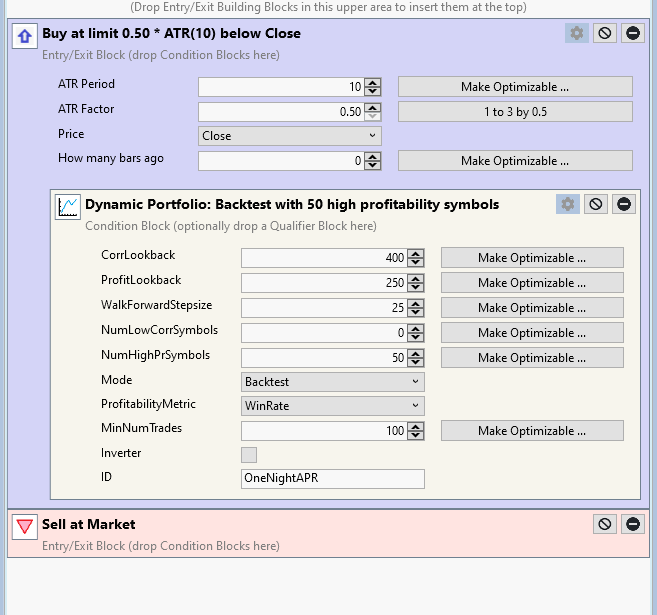This screenshot has height=615, width=657.
Task: Click the CorrLookback value field showing 400
Action: point(324,258)
